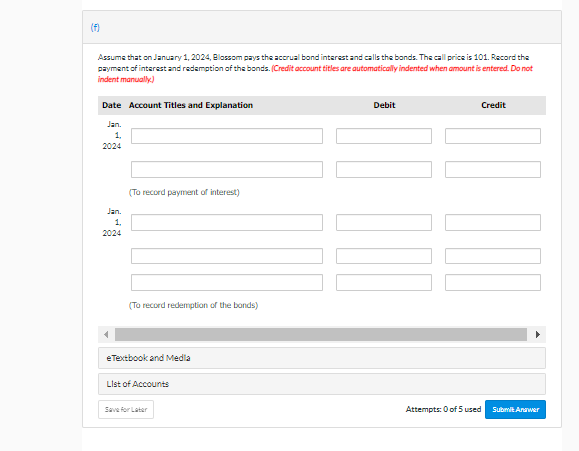
Task: Click account title field in last redemption row
Action: pyautogui.click(x=227, y=282)
